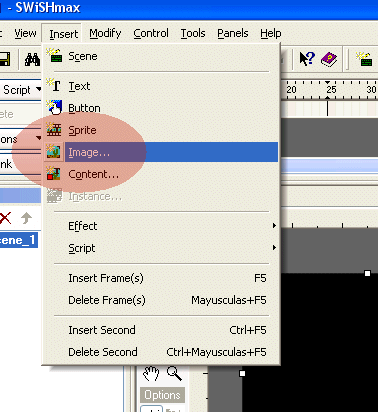Open the Control menu
The image size is (378, 412).
(x=151, y=33)
